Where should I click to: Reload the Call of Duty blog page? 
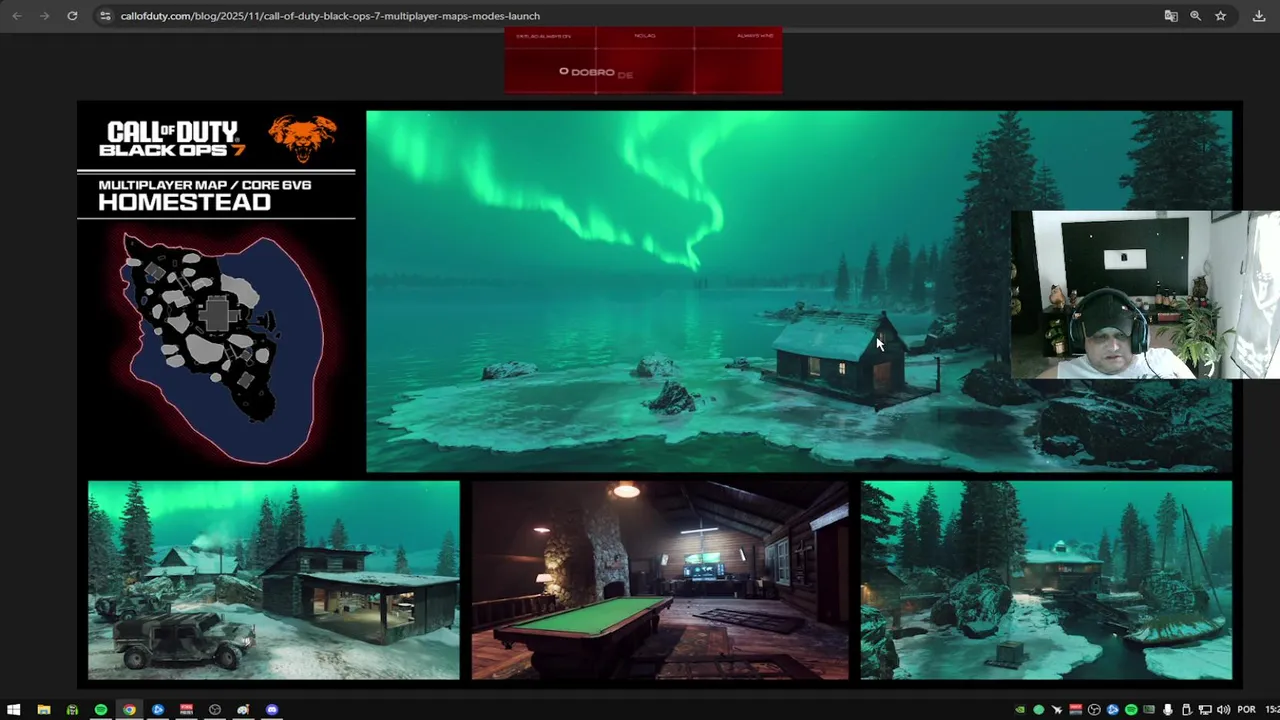pyautogui.click(x=72, y=16)
